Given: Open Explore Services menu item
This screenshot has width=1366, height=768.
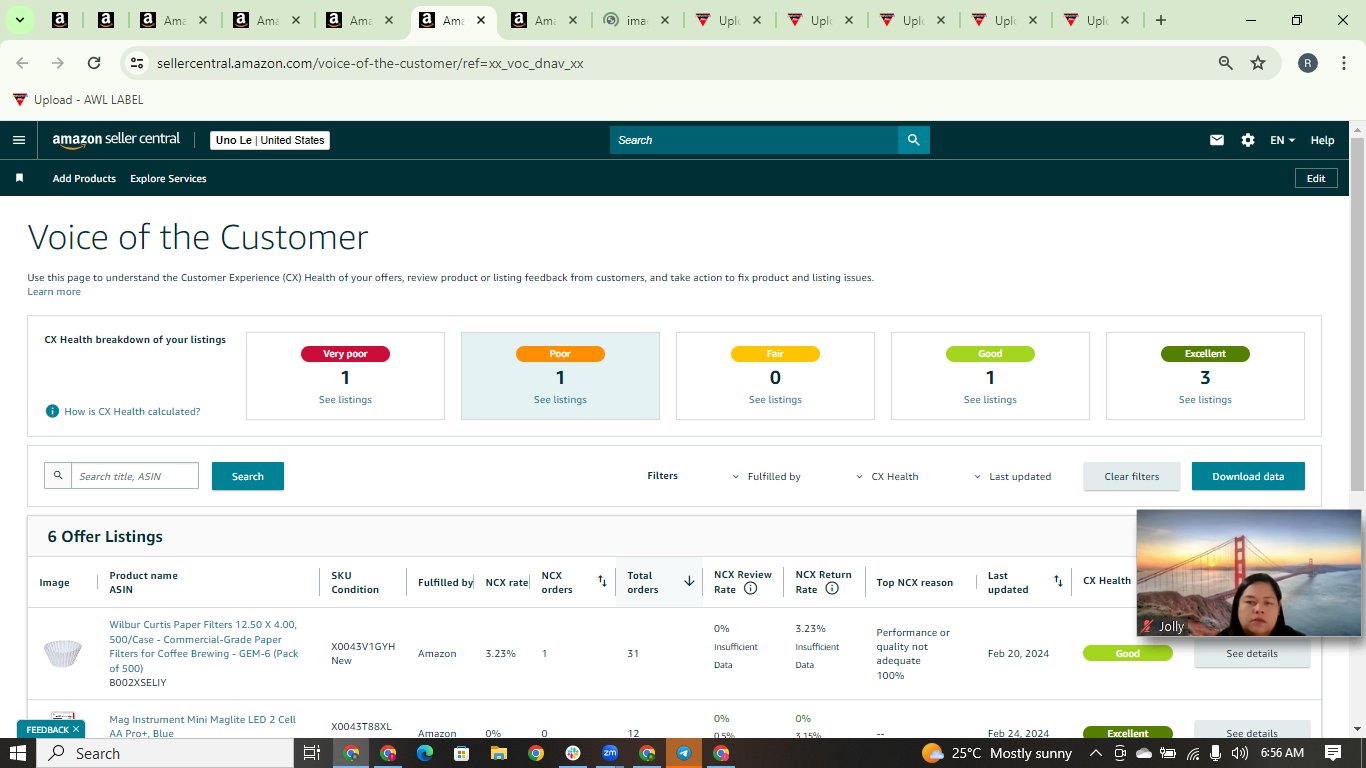Looking at the screenshot, I should (x=168, y=178).
